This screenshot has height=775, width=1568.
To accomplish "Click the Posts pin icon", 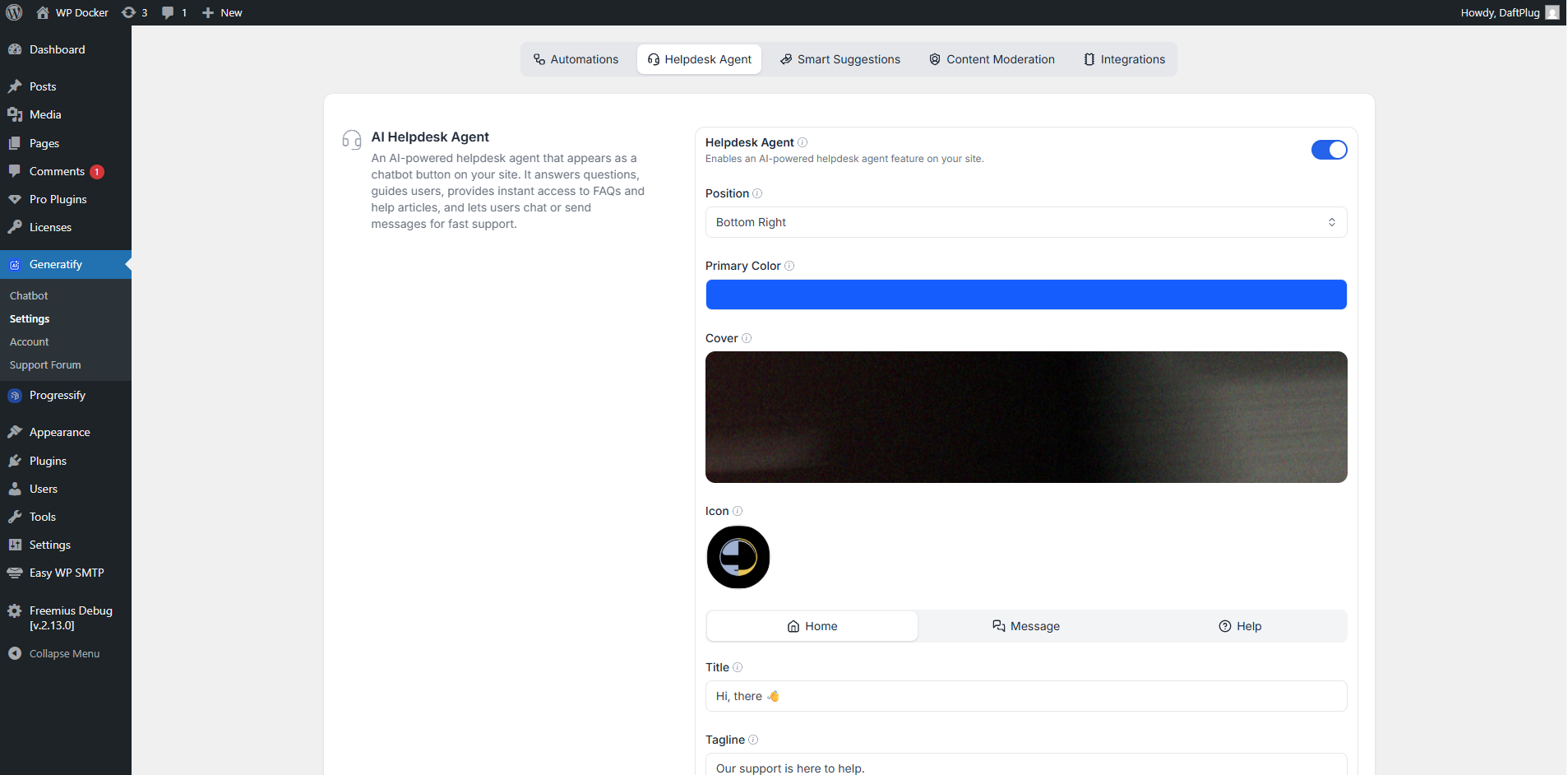I will pyautogui.click(x=15, y=86).
